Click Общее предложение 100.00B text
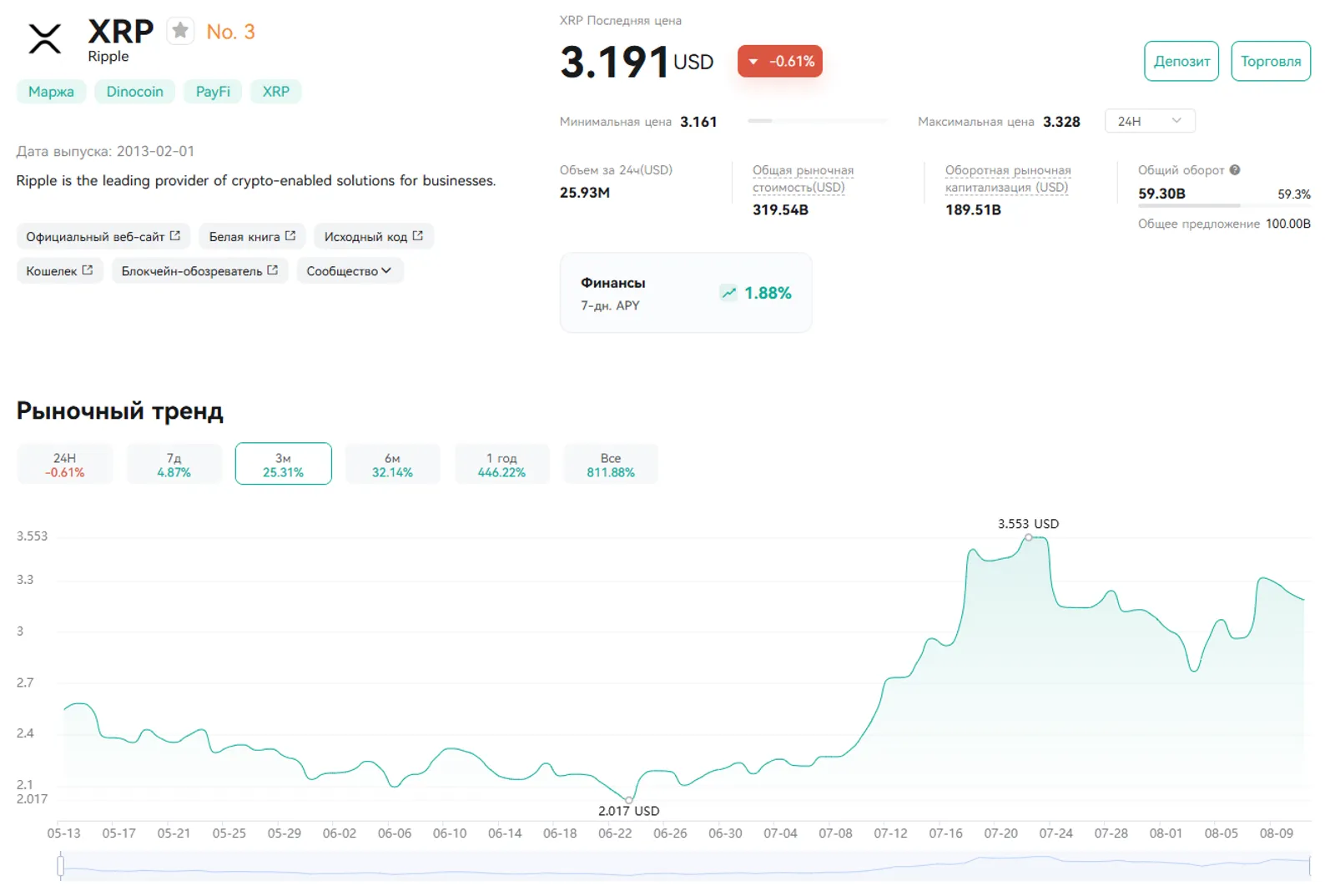 click(x=1224, y=224)
